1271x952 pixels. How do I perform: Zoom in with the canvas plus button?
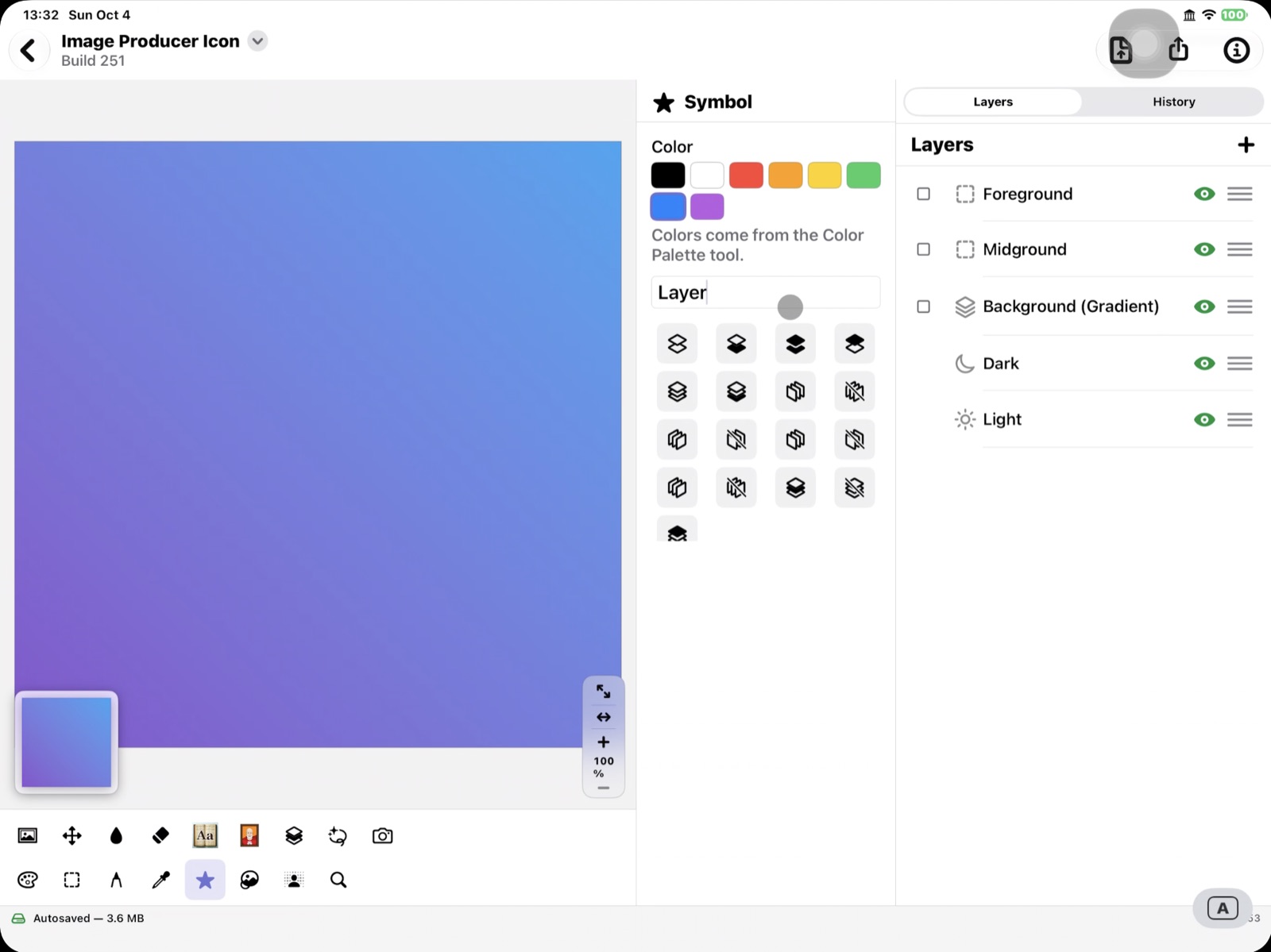click(604, 742)
